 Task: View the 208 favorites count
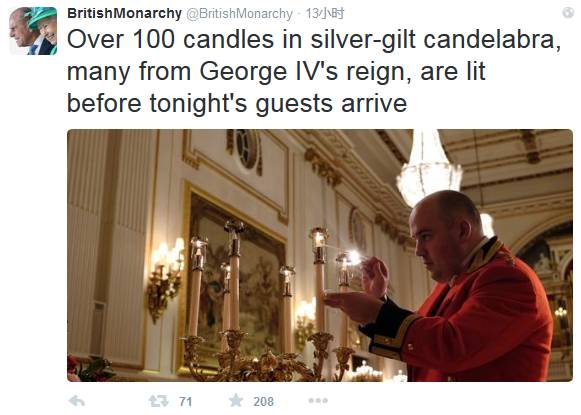click(x=263, y=401)
